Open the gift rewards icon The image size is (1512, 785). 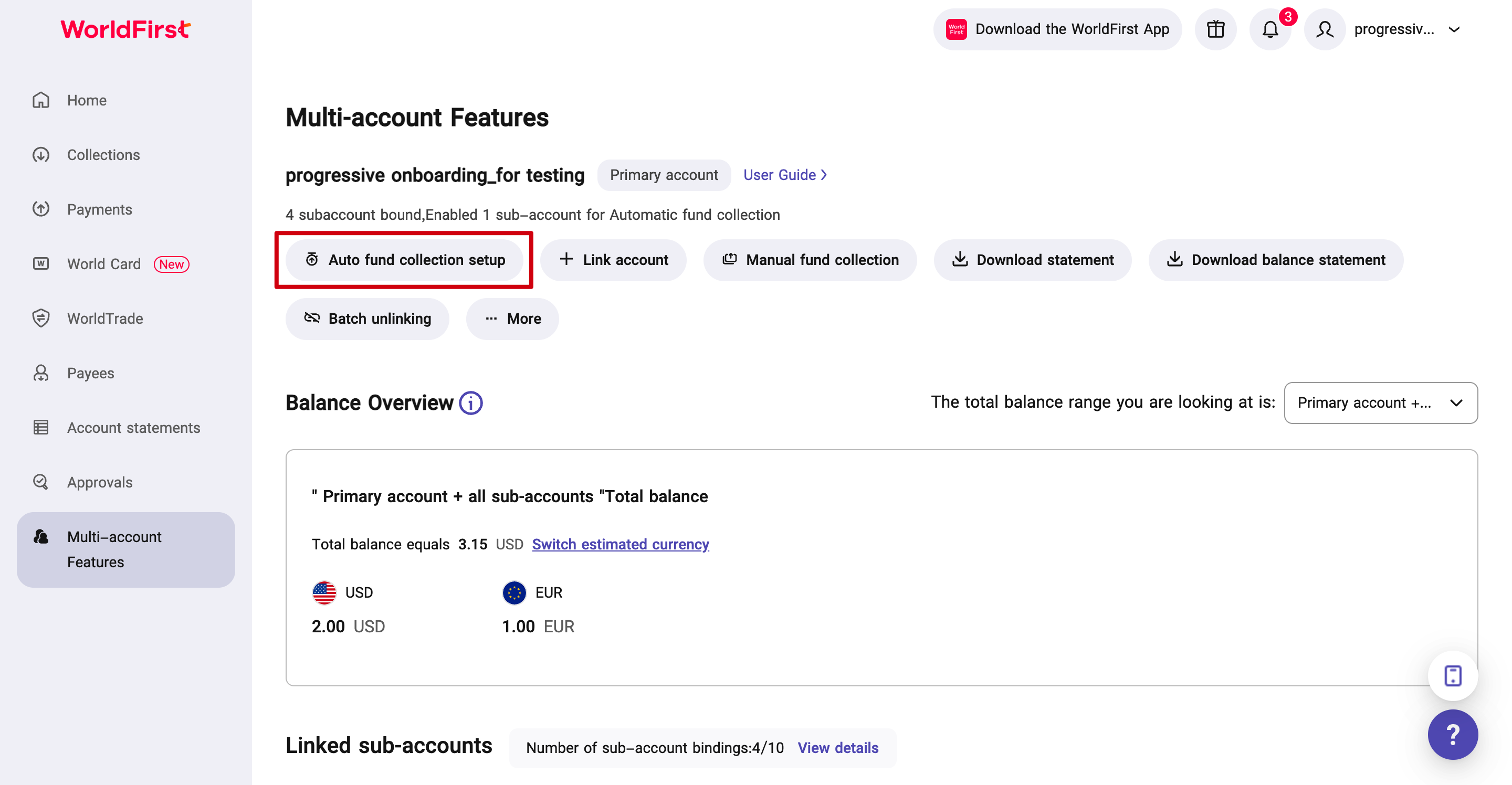click(1215, 29)
